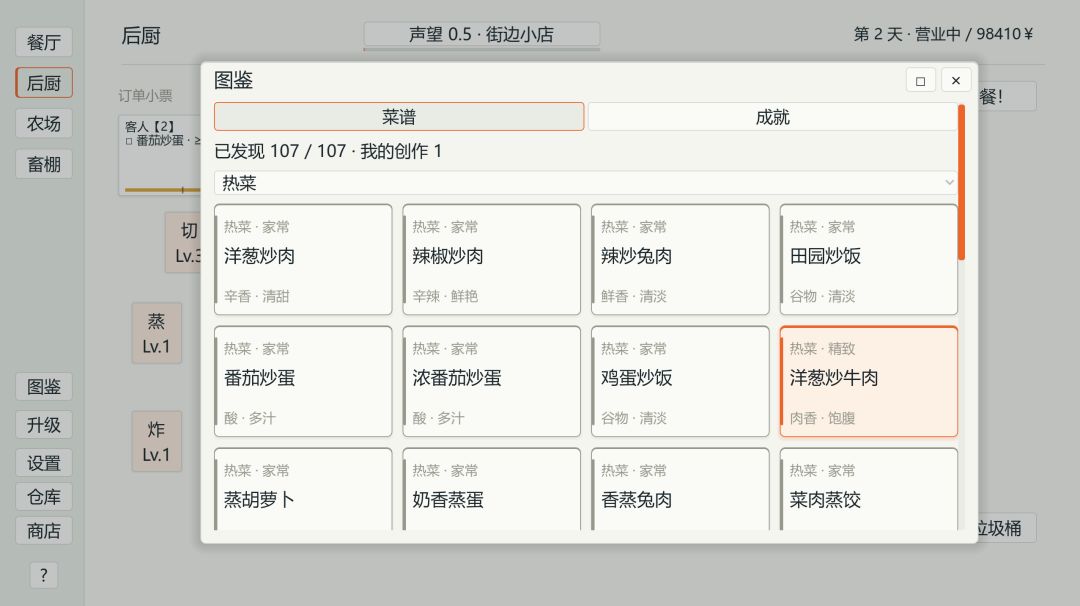Select the 蒸胡萝卜 recipe card
The image size is (1080, 606).
coord(303,489)
